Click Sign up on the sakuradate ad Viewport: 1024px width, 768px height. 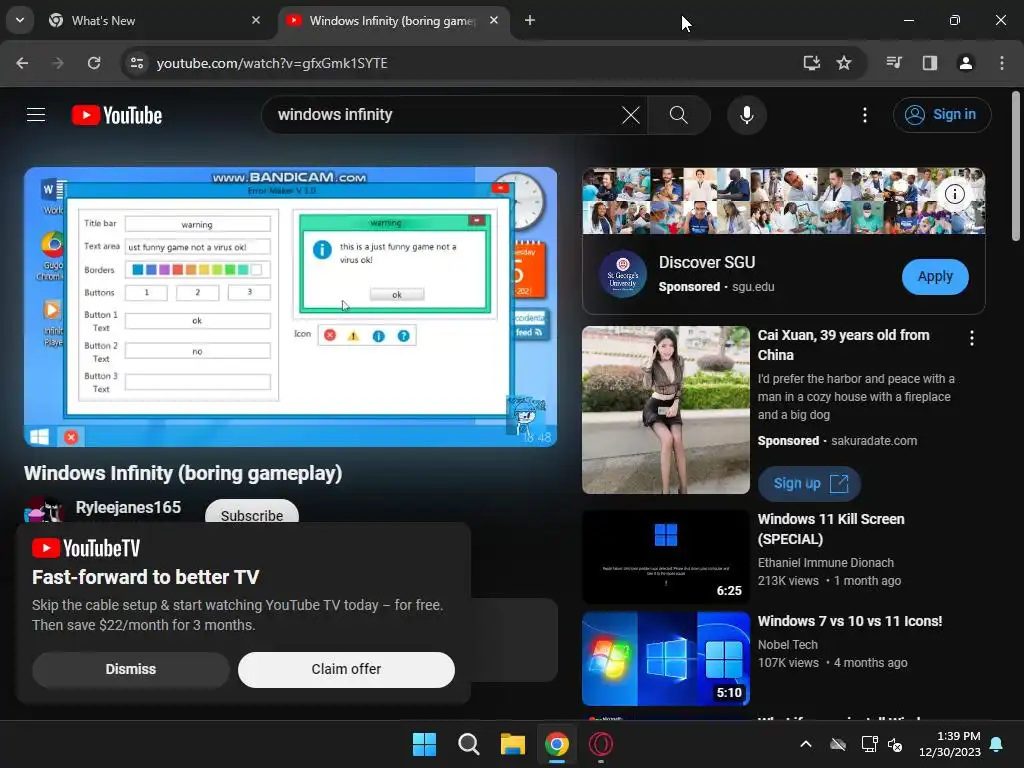tap(809, 483)
